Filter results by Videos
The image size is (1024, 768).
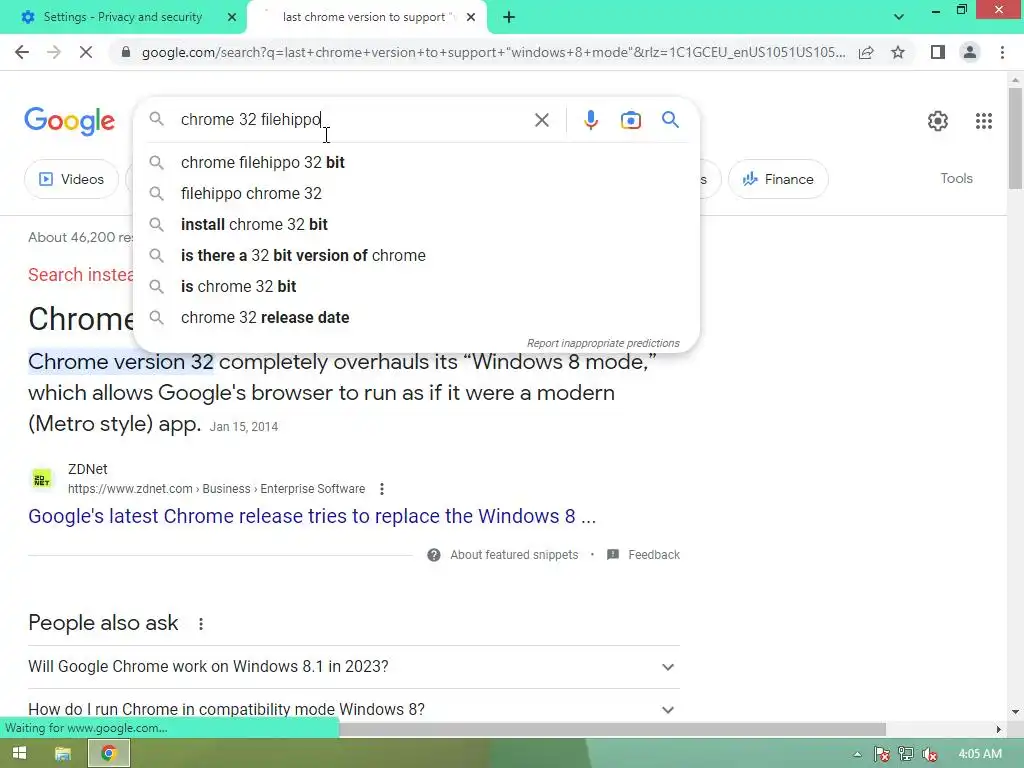pos(71,179)
